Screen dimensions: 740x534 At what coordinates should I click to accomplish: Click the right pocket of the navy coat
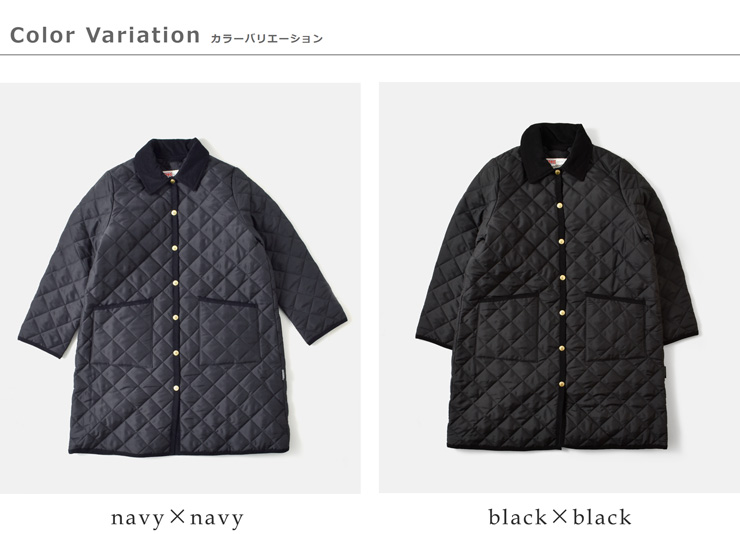tap(229, 330)
